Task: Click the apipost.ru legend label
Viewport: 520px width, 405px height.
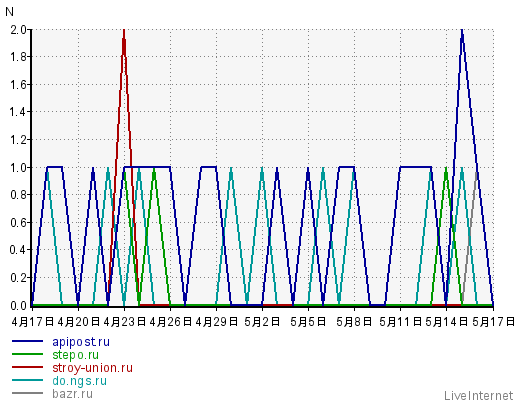Action: coord(81,342)
